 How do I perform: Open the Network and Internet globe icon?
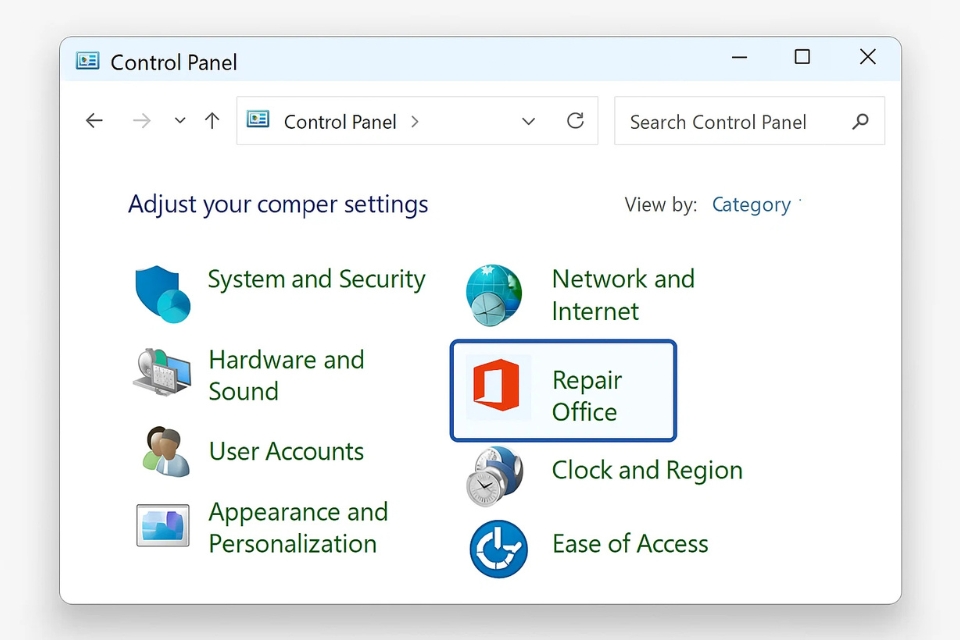tap(494, 295)
